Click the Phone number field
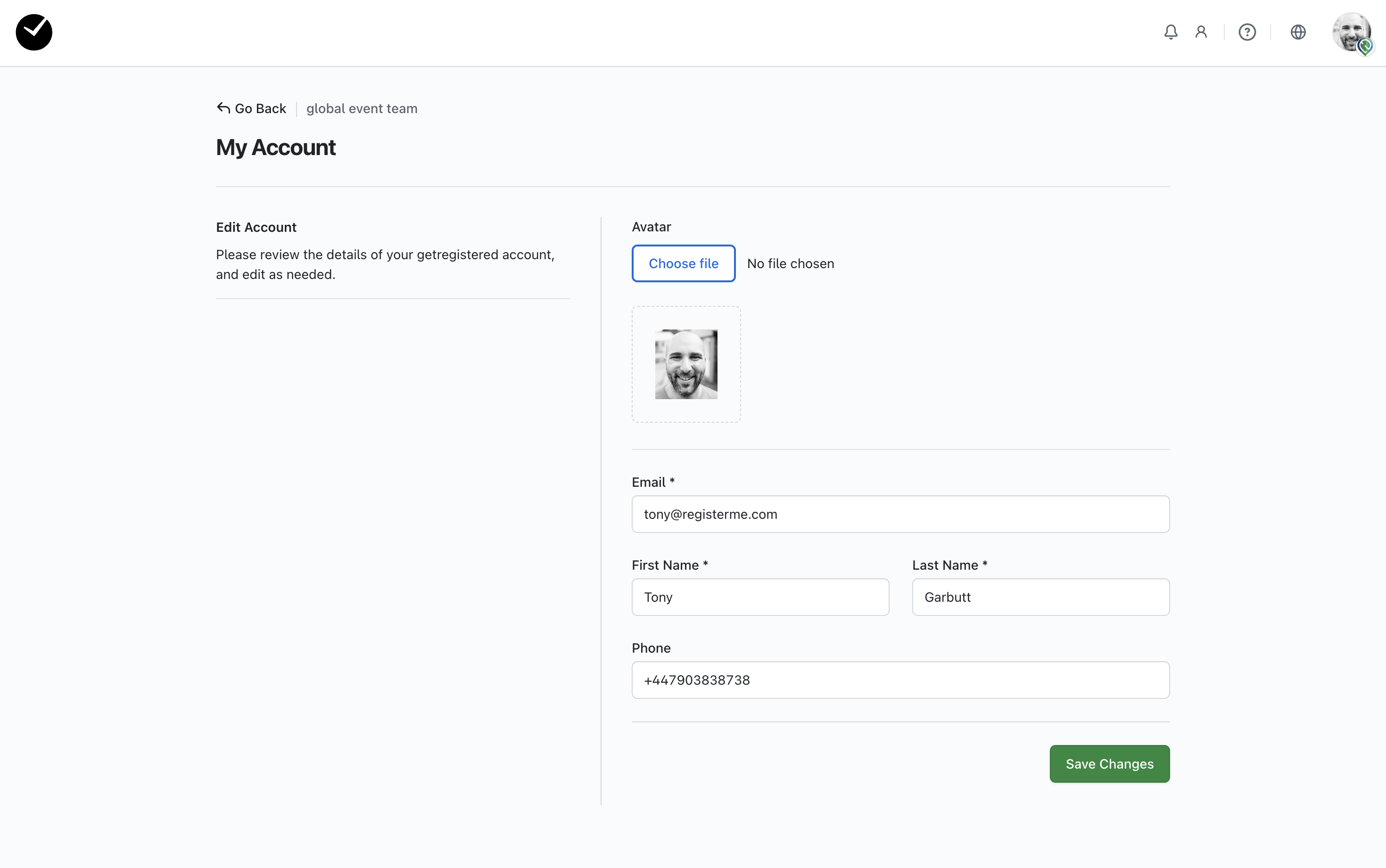Screen dimensions: 1386x868 coord(900,680)
